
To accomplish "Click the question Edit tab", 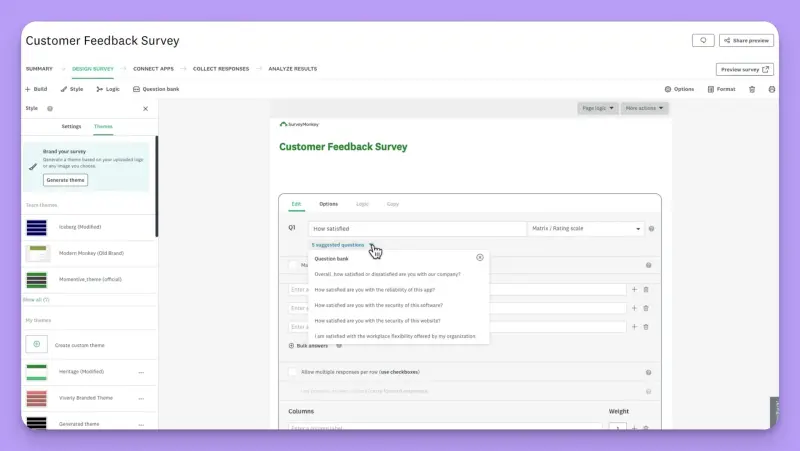I will click(x=296, y=204).
